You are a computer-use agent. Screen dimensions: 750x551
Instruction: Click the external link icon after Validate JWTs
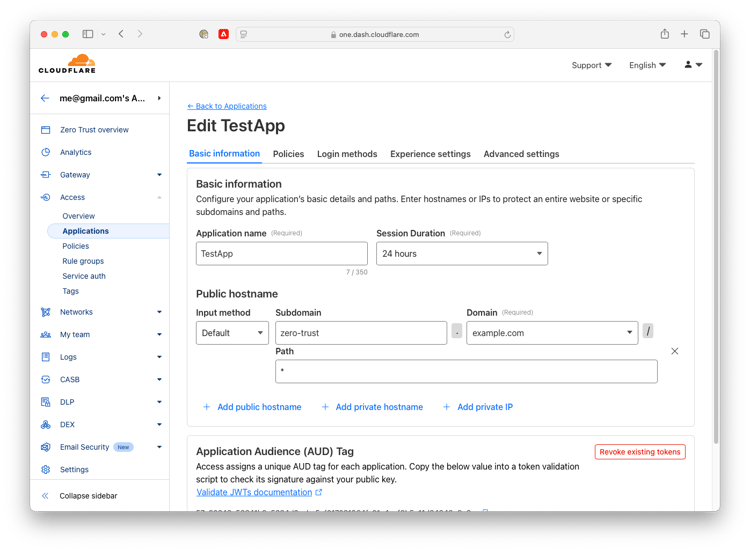click(x=319, y=492)
